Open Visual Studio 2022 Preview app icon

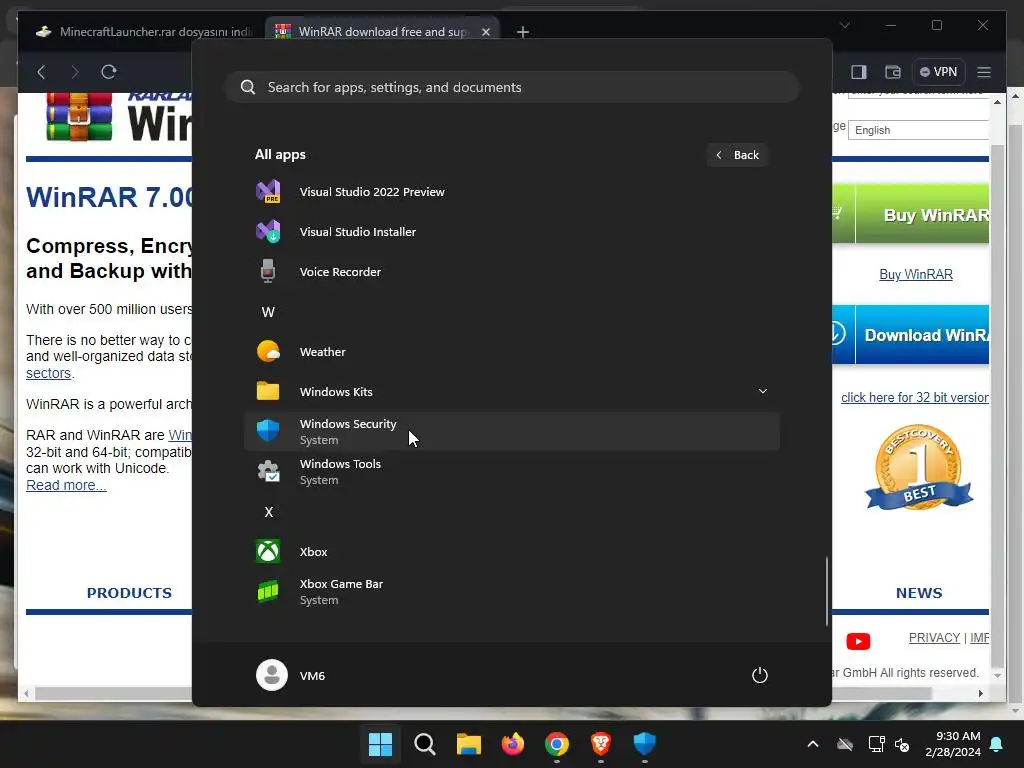coord(268,192)
